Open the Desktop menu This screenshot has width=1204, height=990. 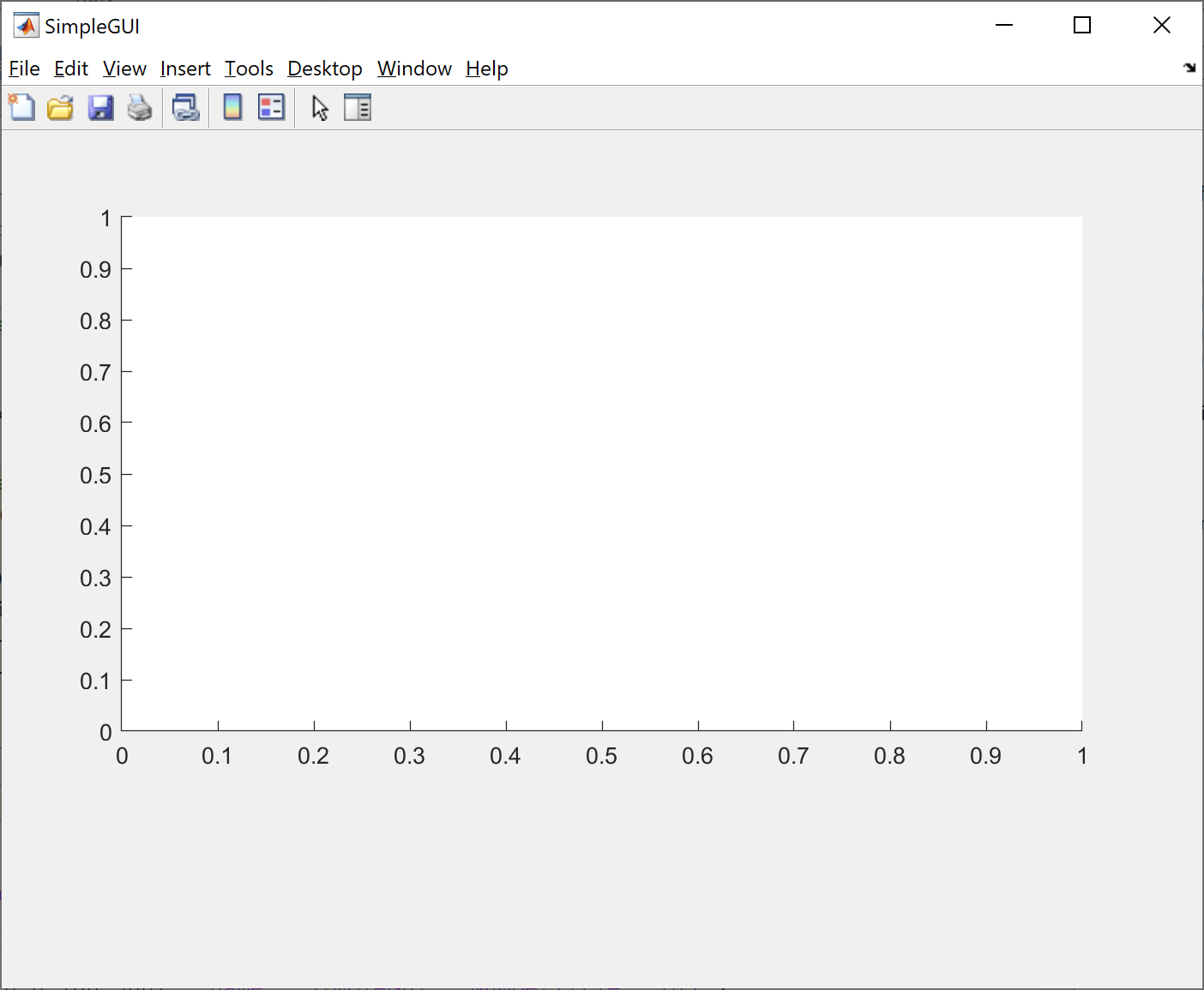click(x=325, y=69)
